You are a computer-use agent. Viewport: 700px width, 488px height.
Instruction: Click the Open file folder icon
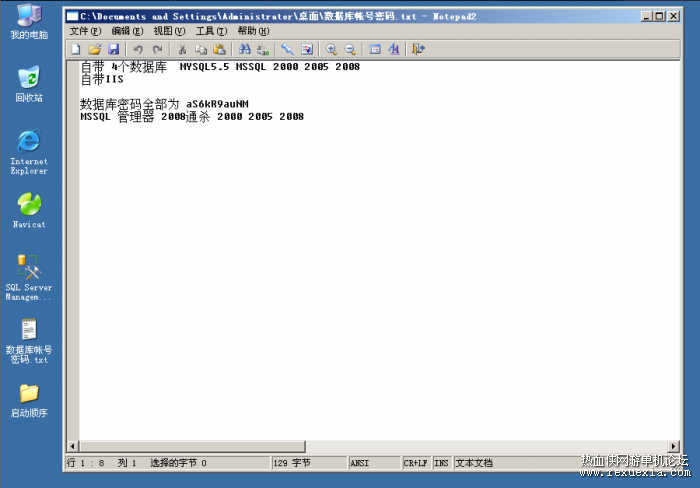pyautogui.click(x=95, y=49)
